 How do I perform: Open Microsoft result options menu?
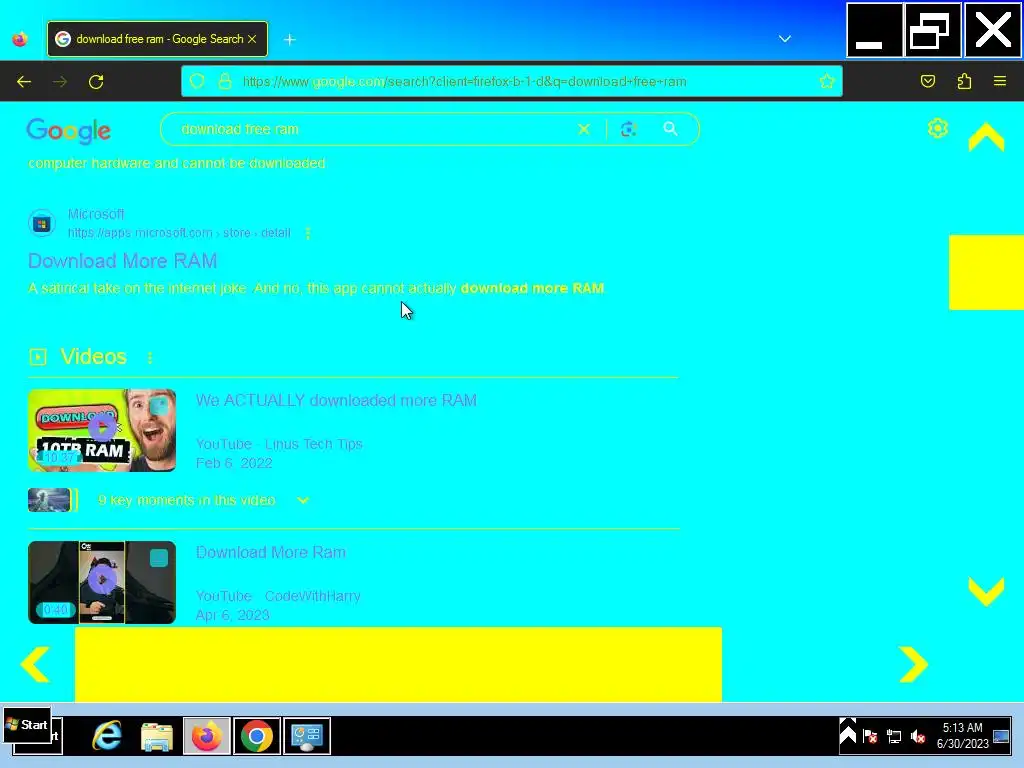pos(308,233)
